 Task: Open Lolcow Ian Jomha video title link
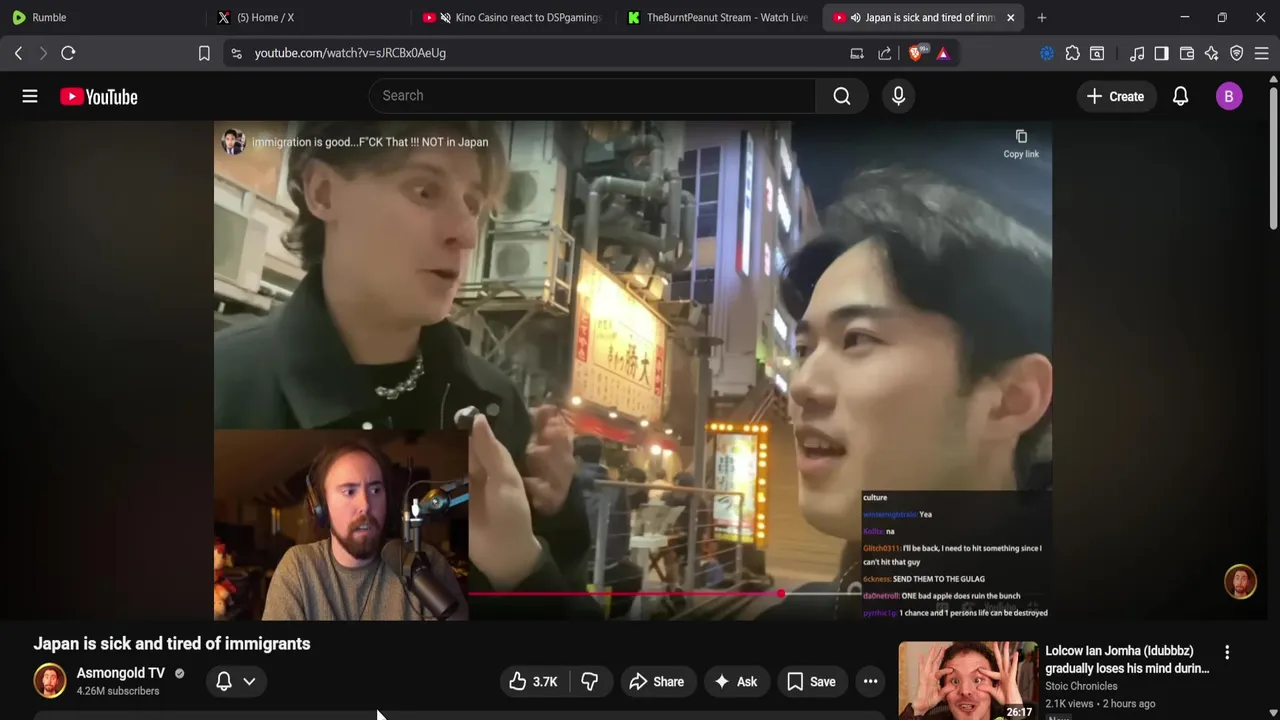point(1127,660)
